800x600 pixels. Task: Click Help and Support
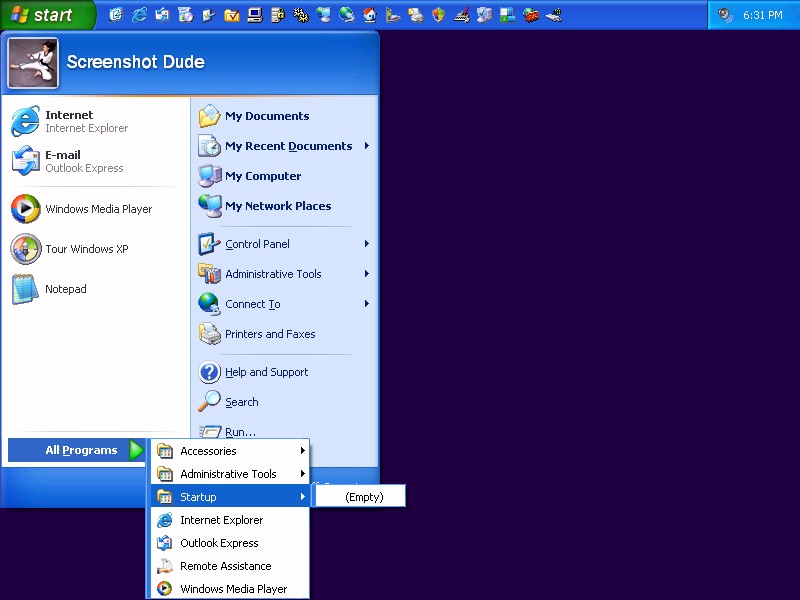(x=266, y=372)
